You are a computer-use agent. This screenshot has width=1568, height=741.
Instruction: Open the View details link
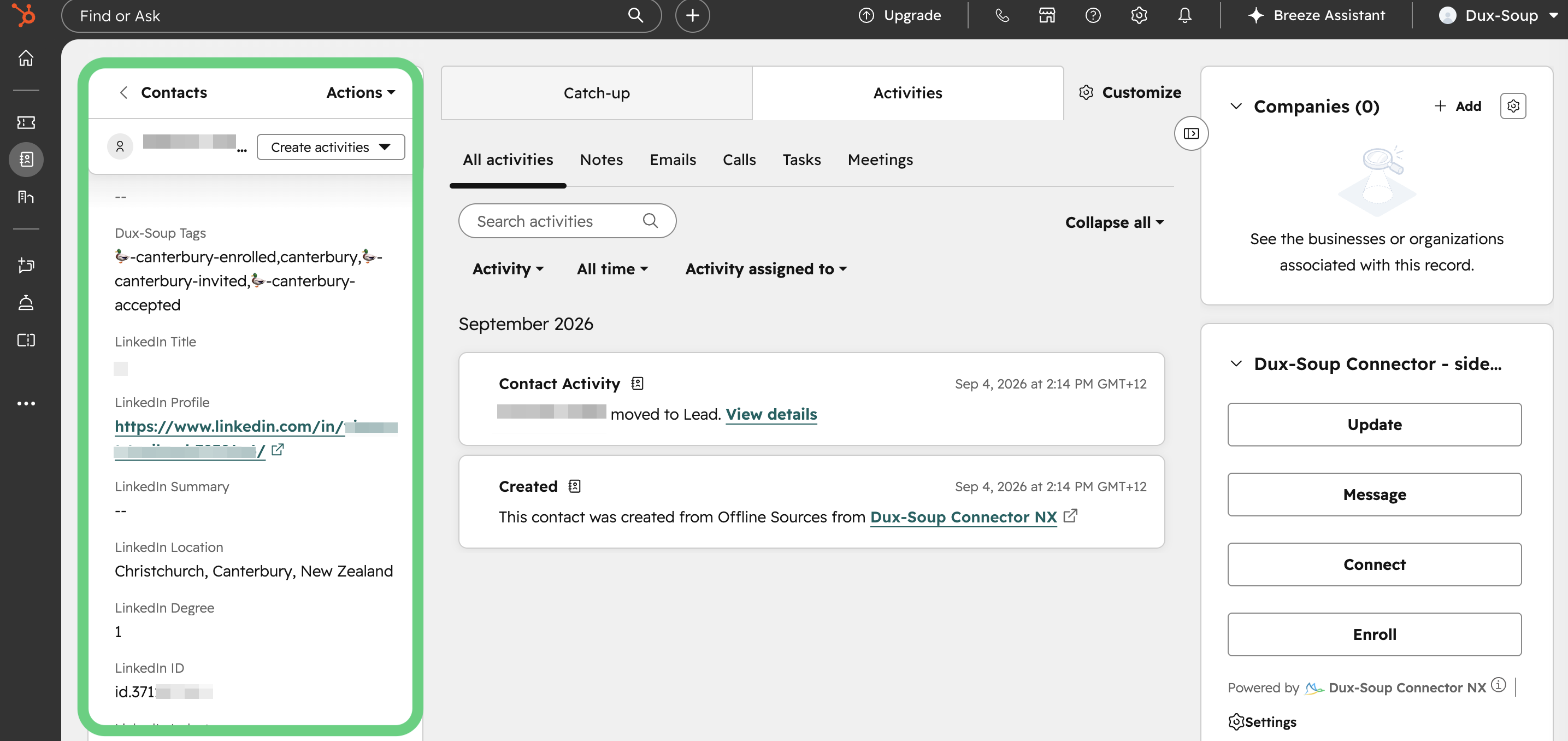pos(771,414)
